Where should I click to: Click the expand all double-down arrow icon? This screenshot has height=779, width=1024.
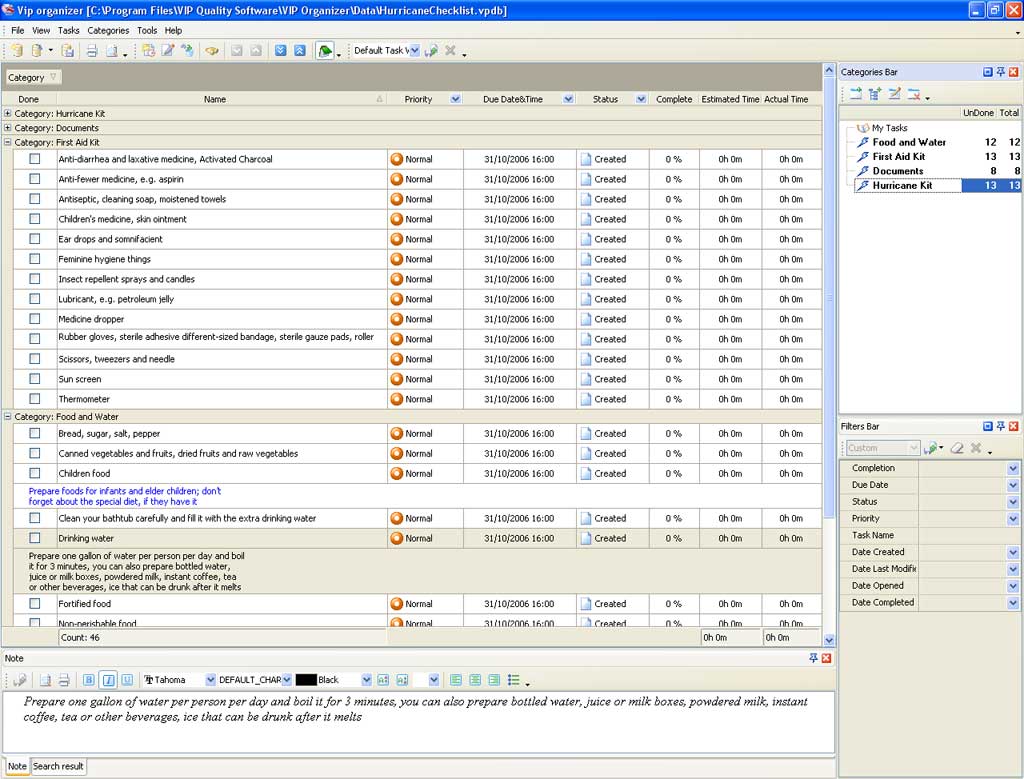click(x=280, y=51)
